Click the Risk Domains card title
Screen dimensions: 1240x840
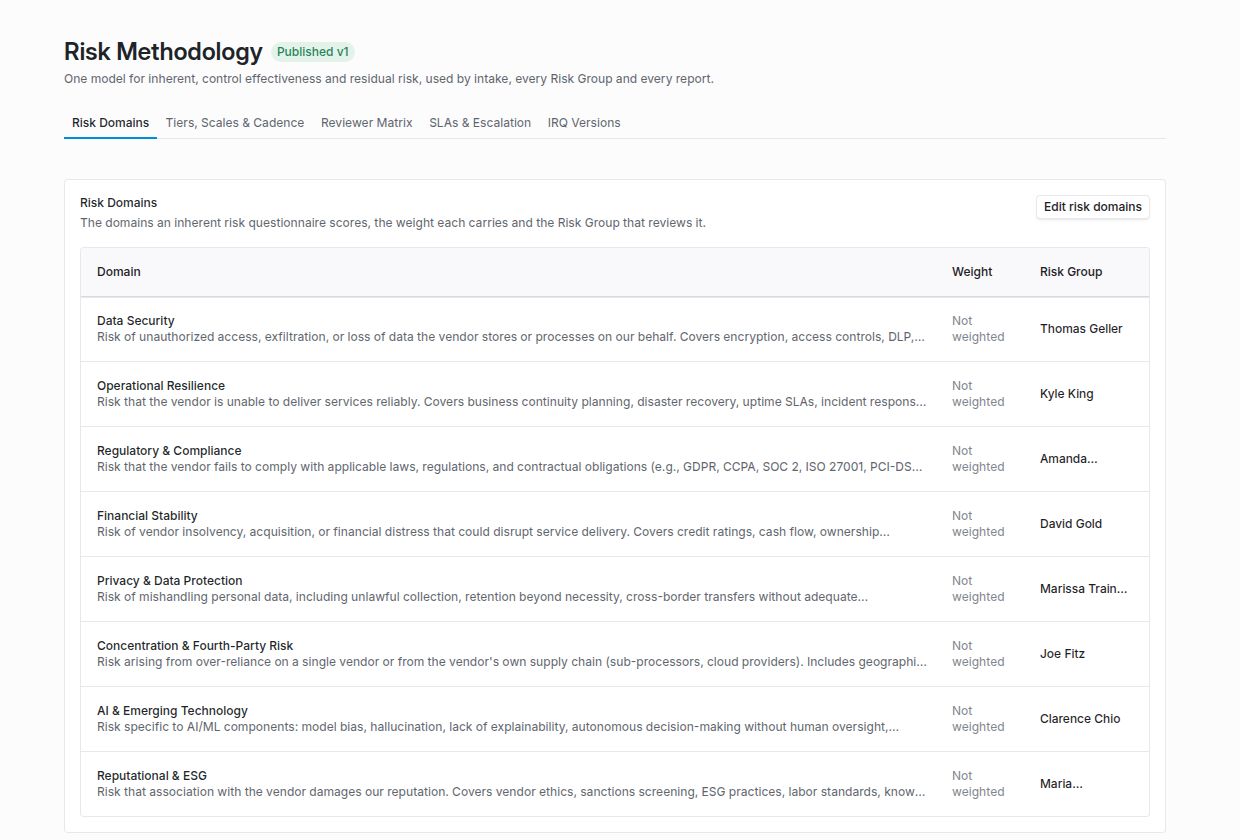pos(119,203)
